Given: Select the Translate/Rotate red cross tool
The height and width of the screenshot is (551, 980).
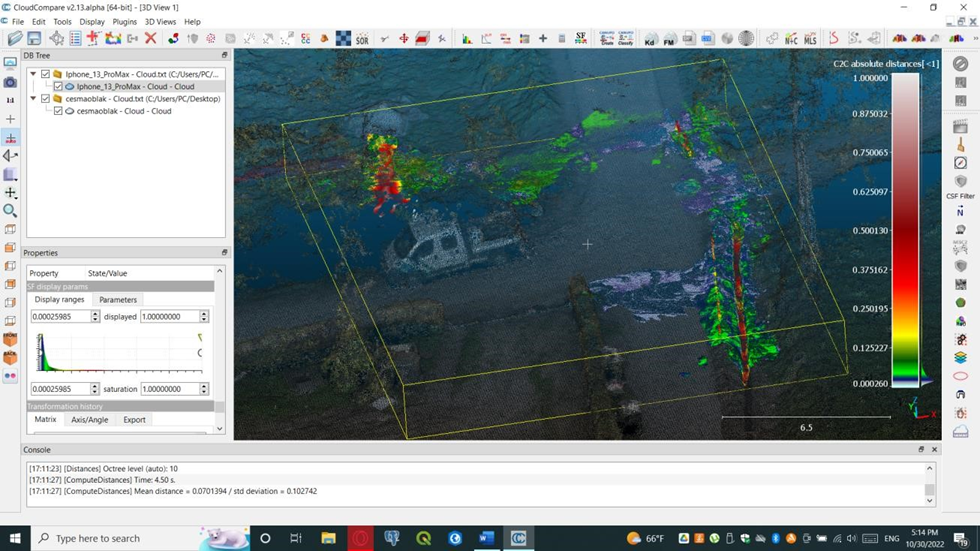Looking at the screenshot, I should [404, 39].
